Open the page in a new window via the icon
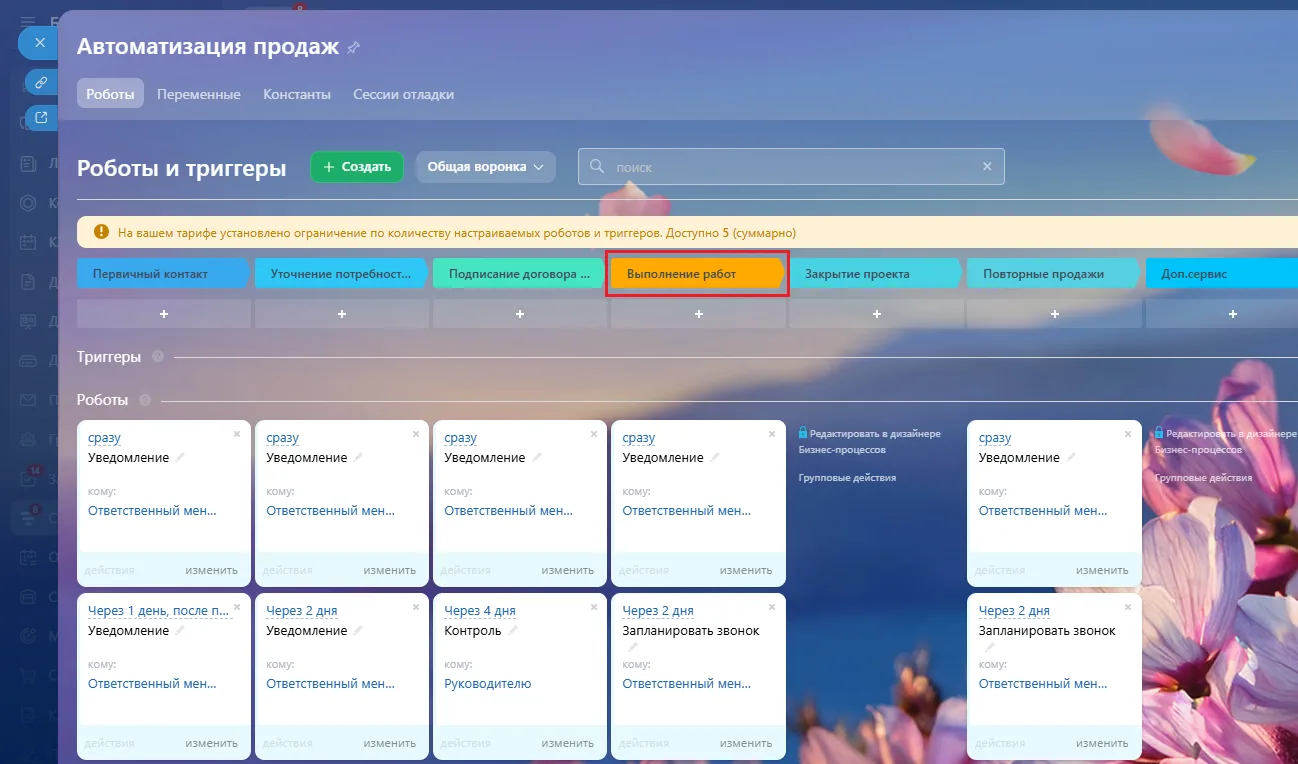The image size is (1298, 764). tap(41, 118)
